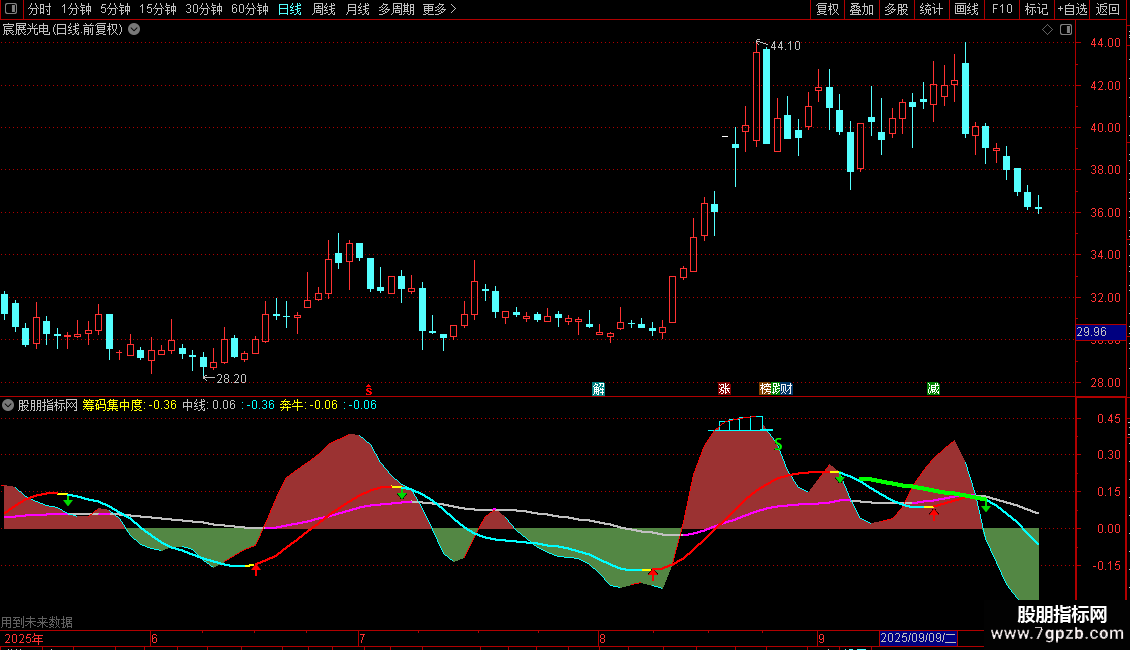Click month 7 on the time axis

362,638
